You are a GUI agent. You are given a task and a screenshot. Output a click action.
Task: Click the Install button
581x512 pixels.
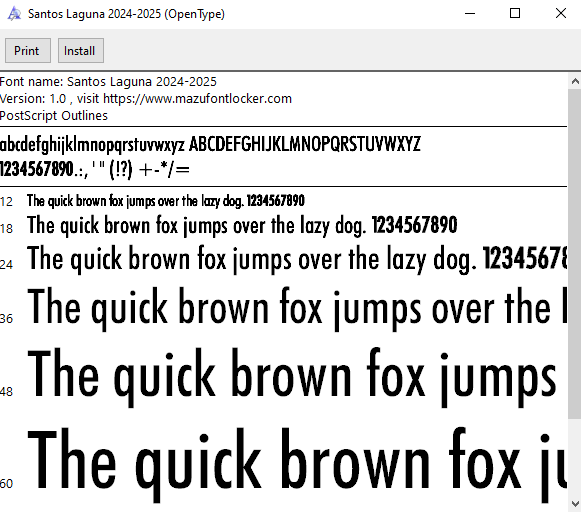(80, 50)
